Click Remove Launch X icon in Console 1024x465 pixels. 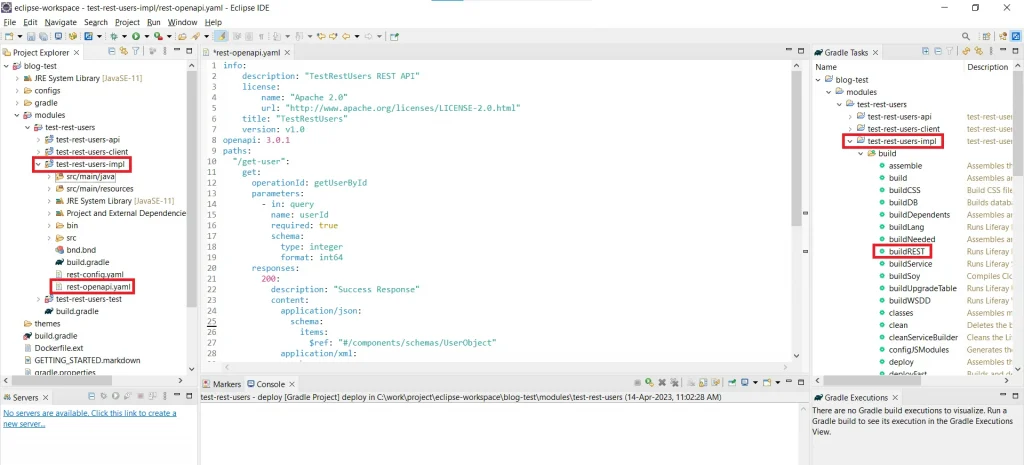tap(662, 383)
